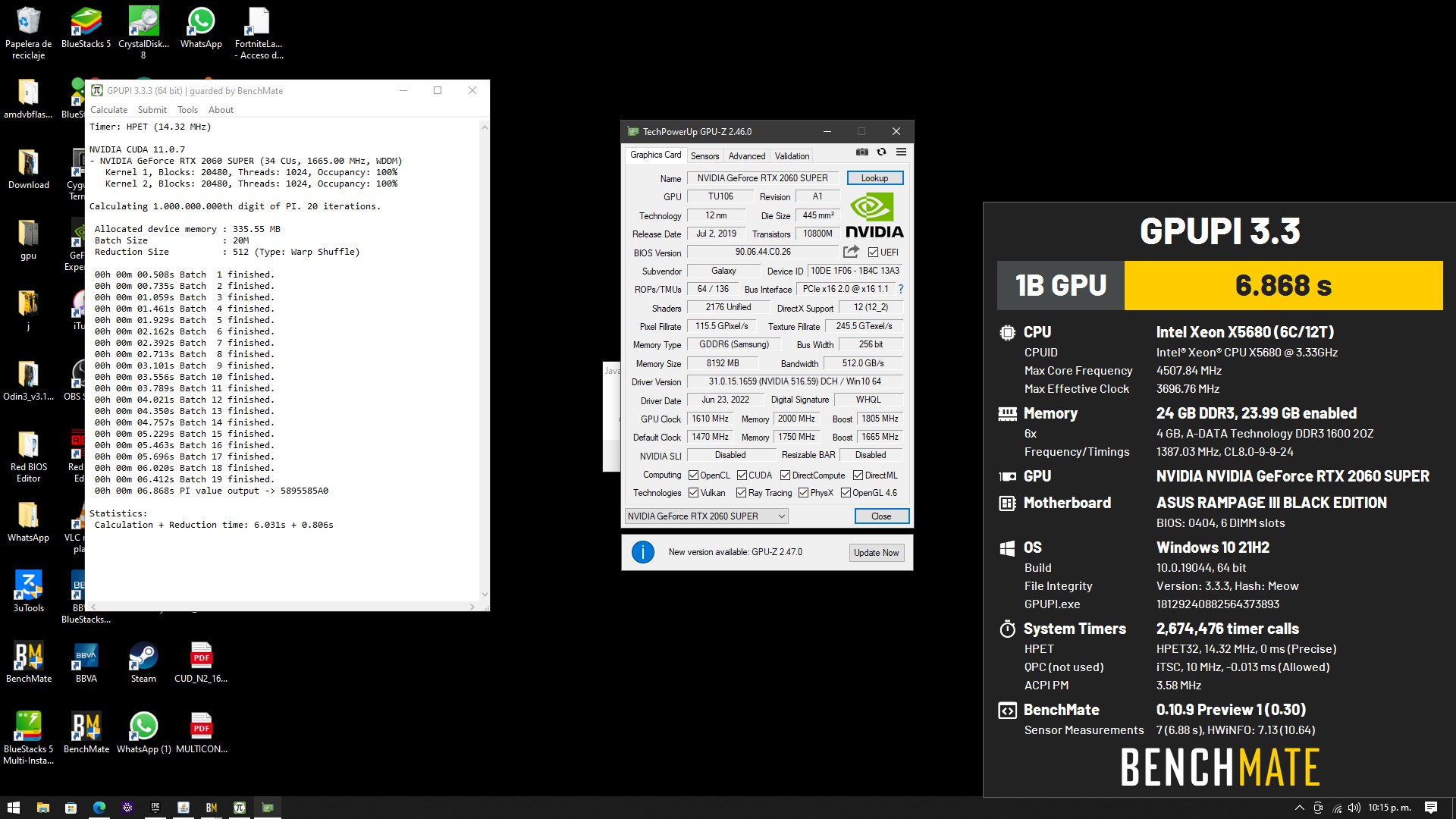The height and width of the screenshot is (819, 1456).
Task: Open the BlueStacks 5 desktop icon
Action: (x=86, y=29)
